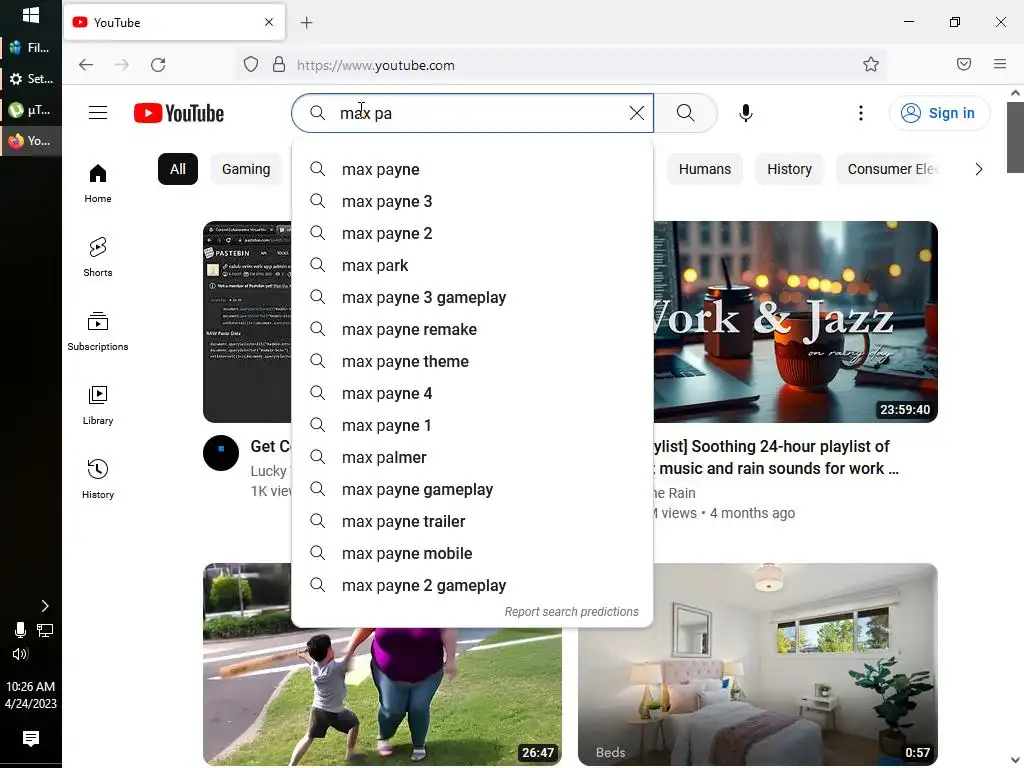Choose the "max payne 3 gameplay" suggestion
The width and height of the screenshot is (1024, 768).
[472, 297]
